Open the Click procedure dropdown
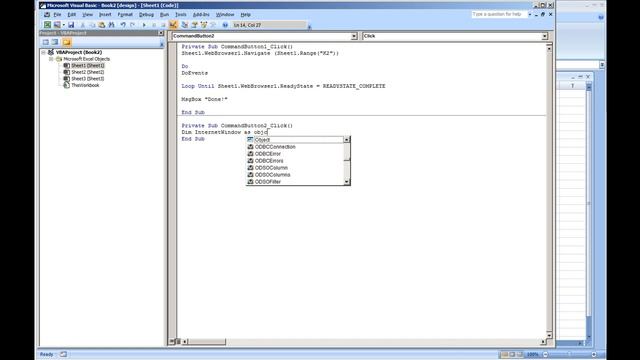 [544, 36]
